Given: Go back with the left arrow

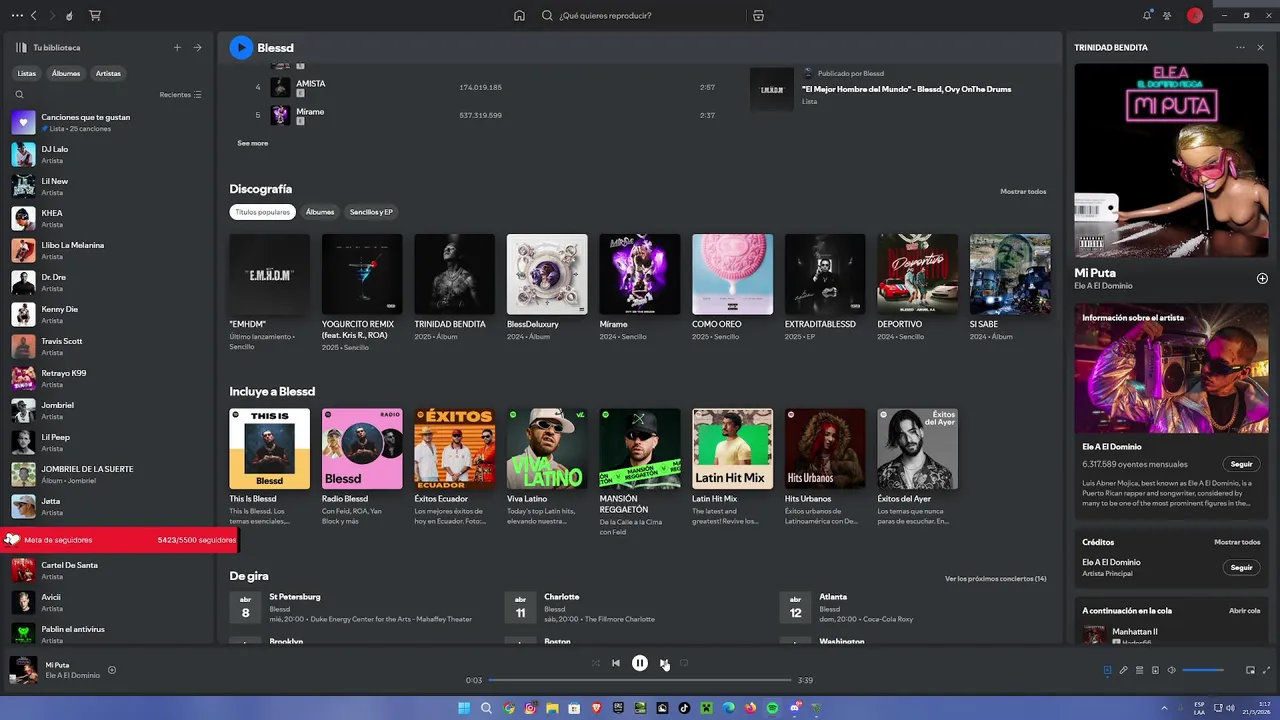Looking at the screenshot, I should [33, 16].
